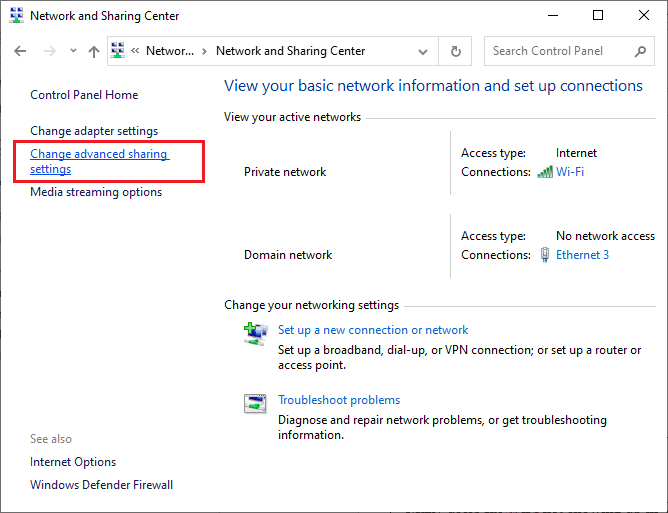Image resolution: width=668 pixels, height=513 pixels.
Task: Open Media streaming options
Action: pos(96,192)
